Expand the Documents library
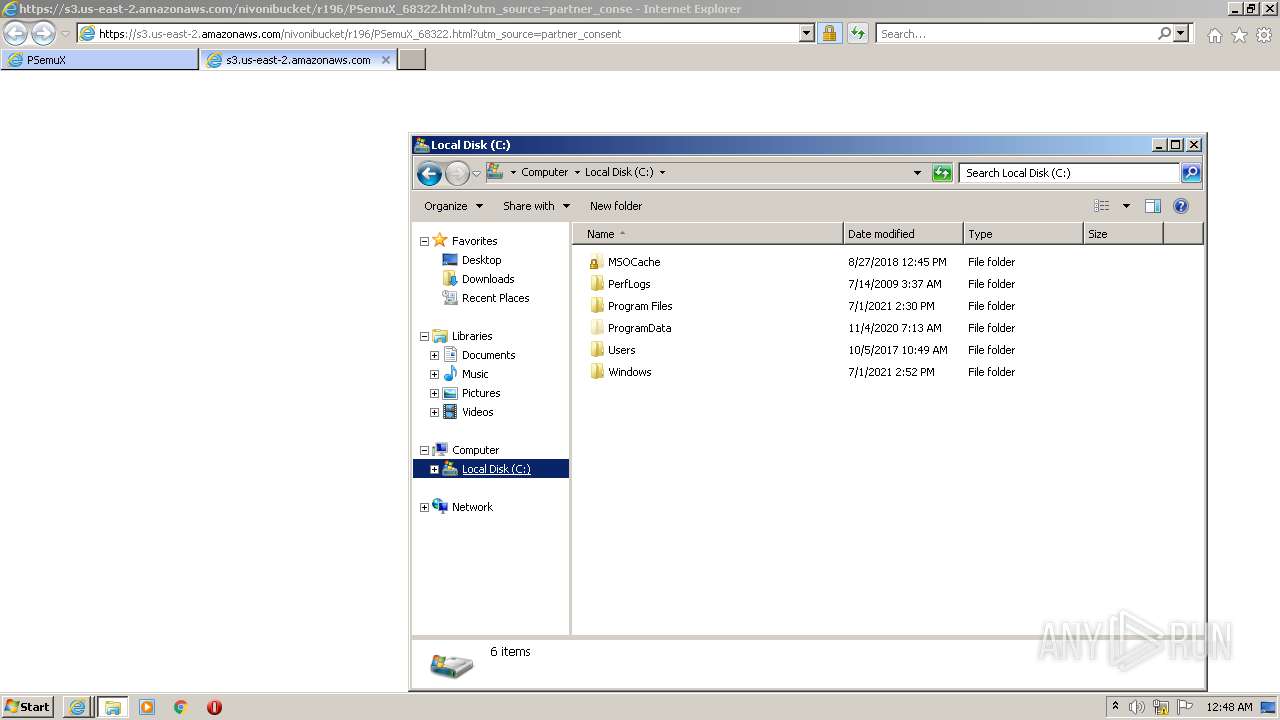The width and height of the screenshot is (1280, 720). point(434,355)
